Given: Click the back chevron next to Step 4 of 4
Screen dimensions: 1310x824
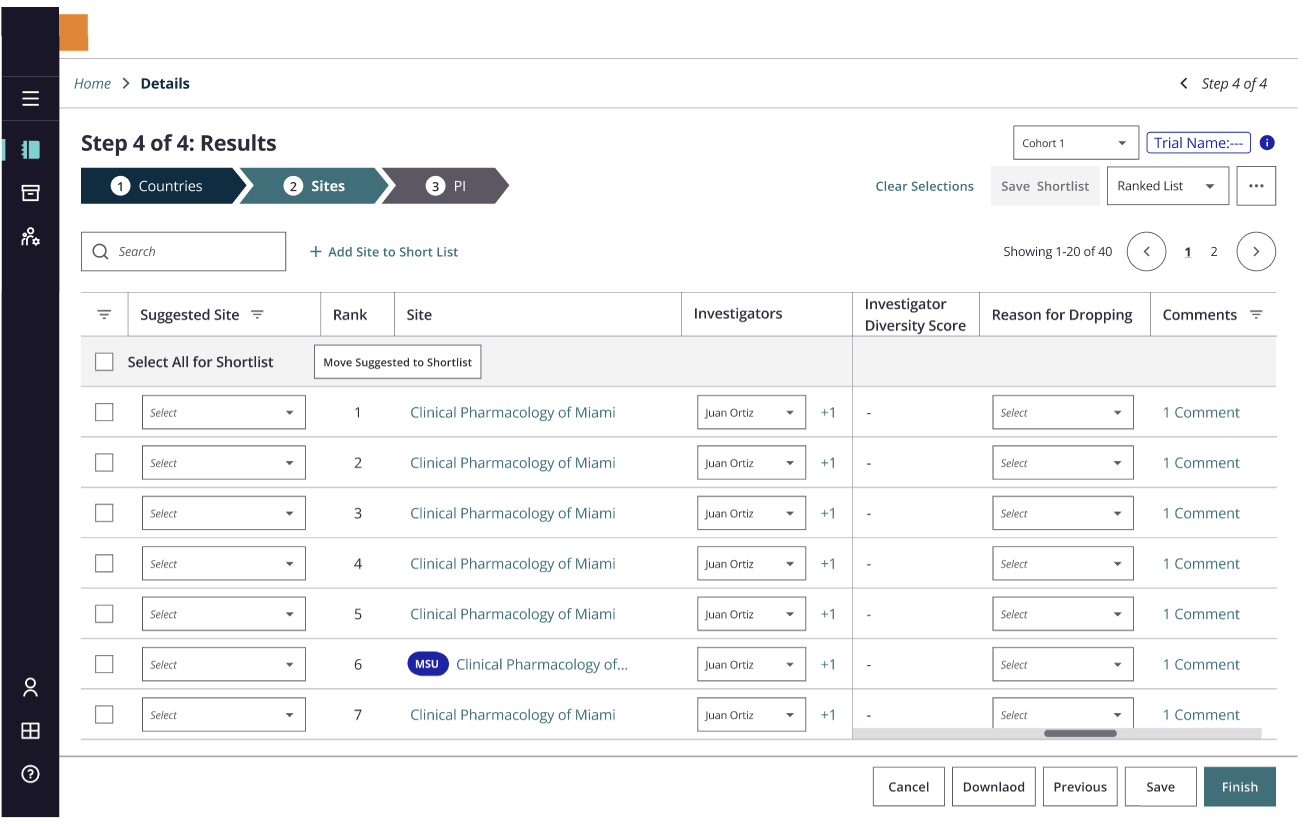Looking at the screenshot, I should 1184,84.
